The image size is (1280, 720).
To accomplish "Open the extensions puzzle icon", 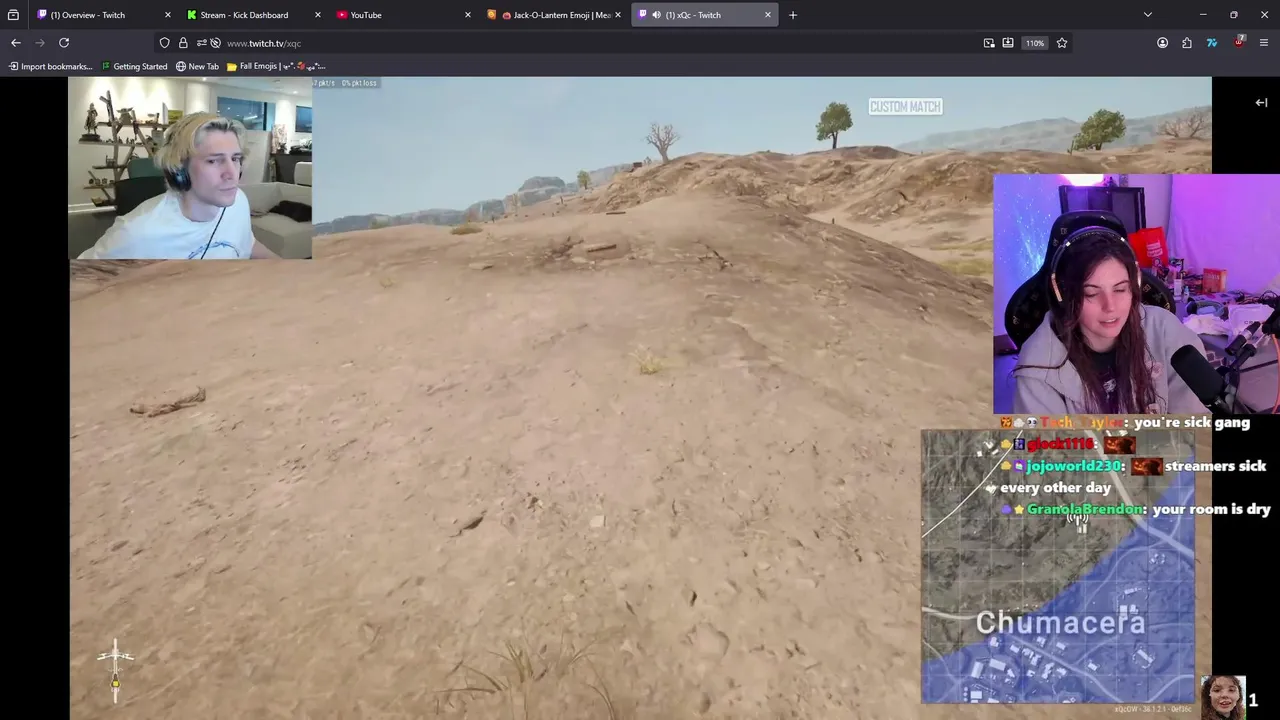I will tap(1187, 43).
